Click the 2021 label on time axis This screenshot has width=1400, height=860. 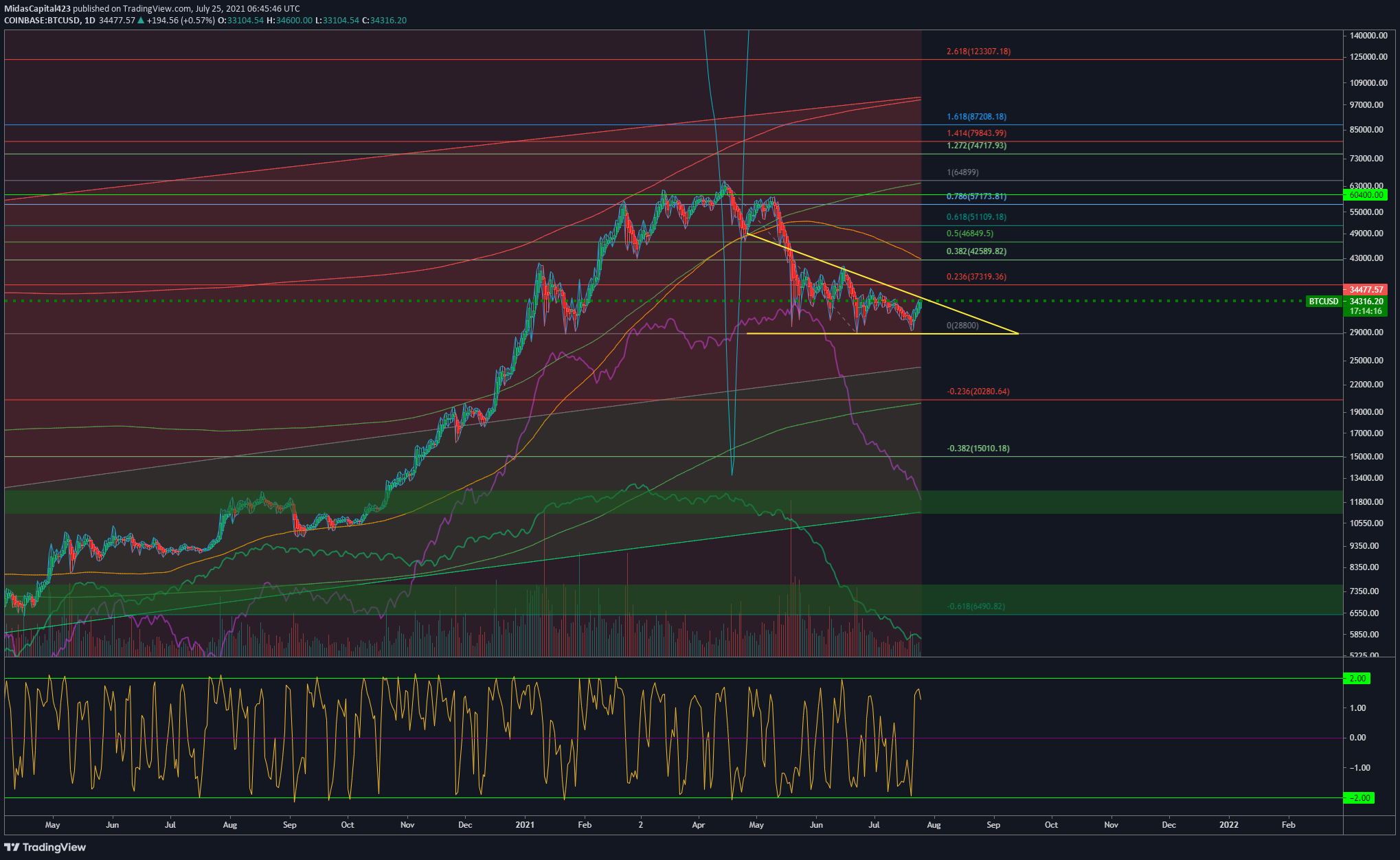coord(525,825)
